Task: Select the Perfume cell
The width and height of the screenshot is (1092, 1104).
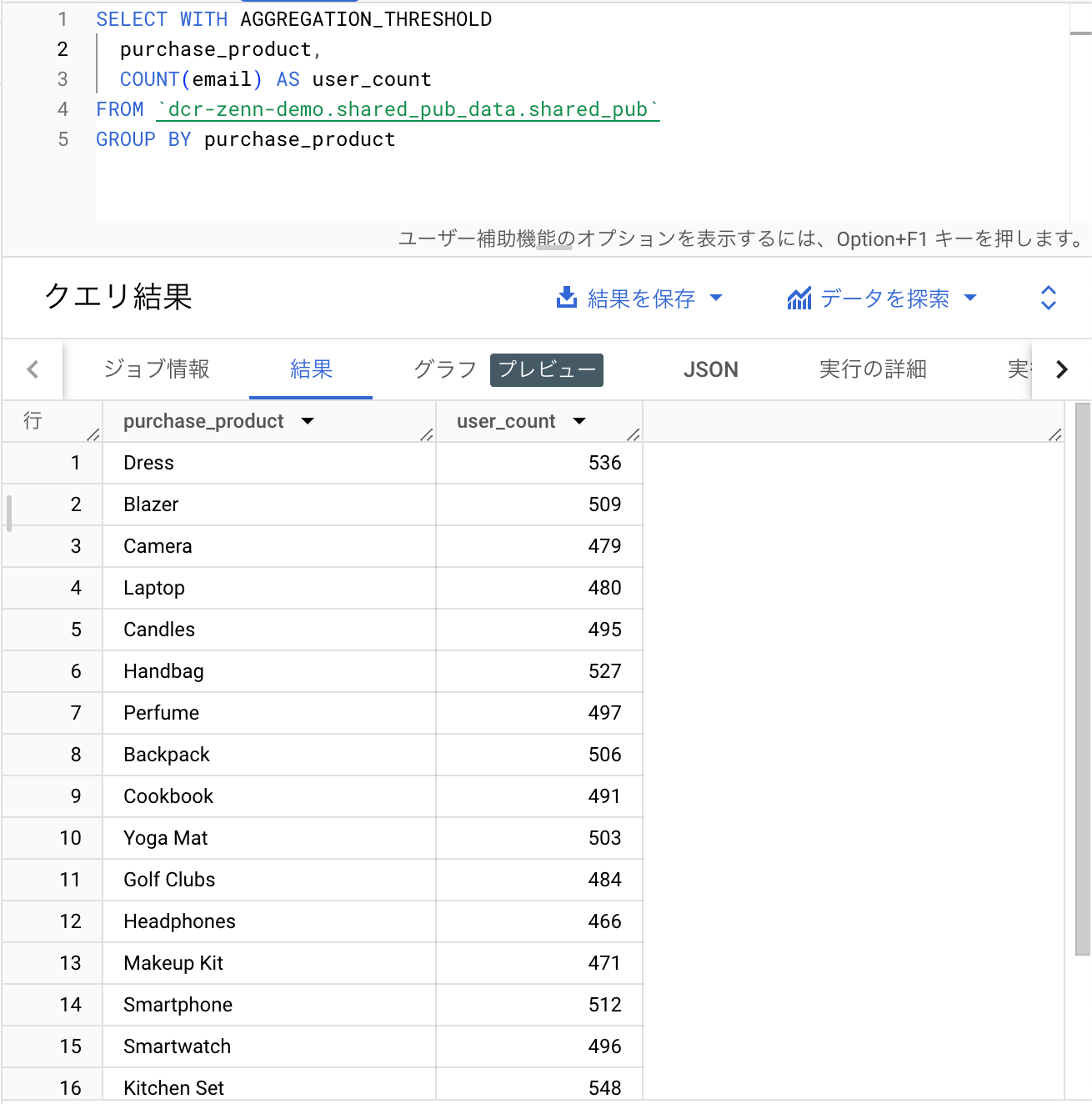Action: pyautogui.click(x=269, y=713)
